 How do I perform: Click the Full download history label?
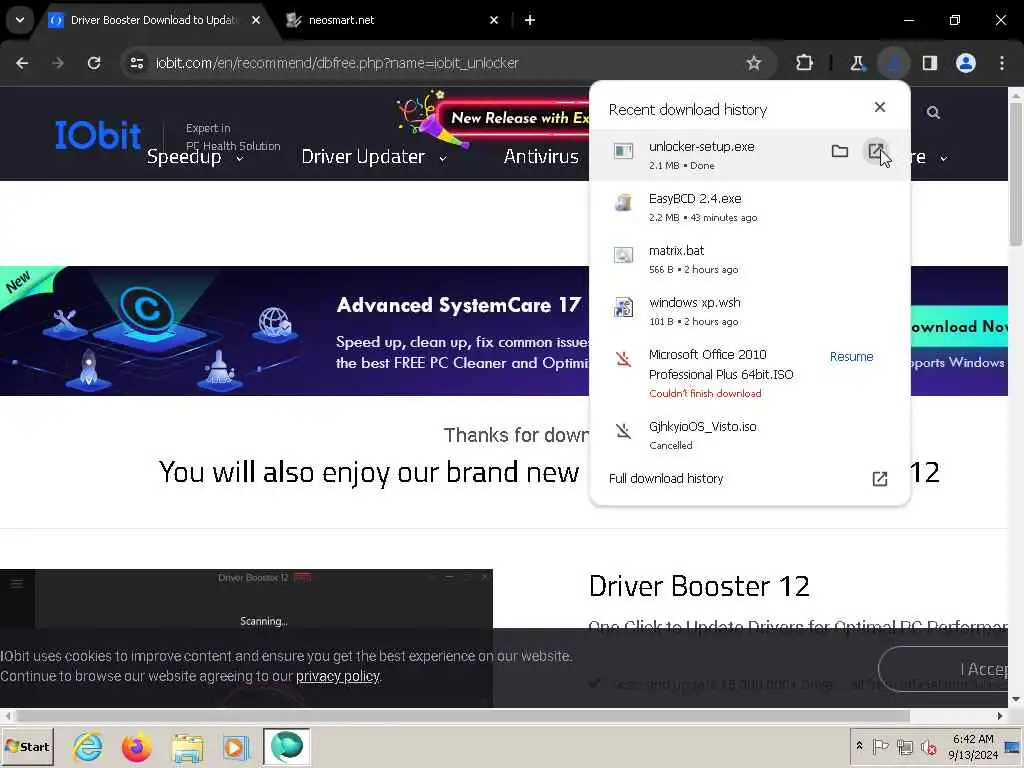click(665, 479)
